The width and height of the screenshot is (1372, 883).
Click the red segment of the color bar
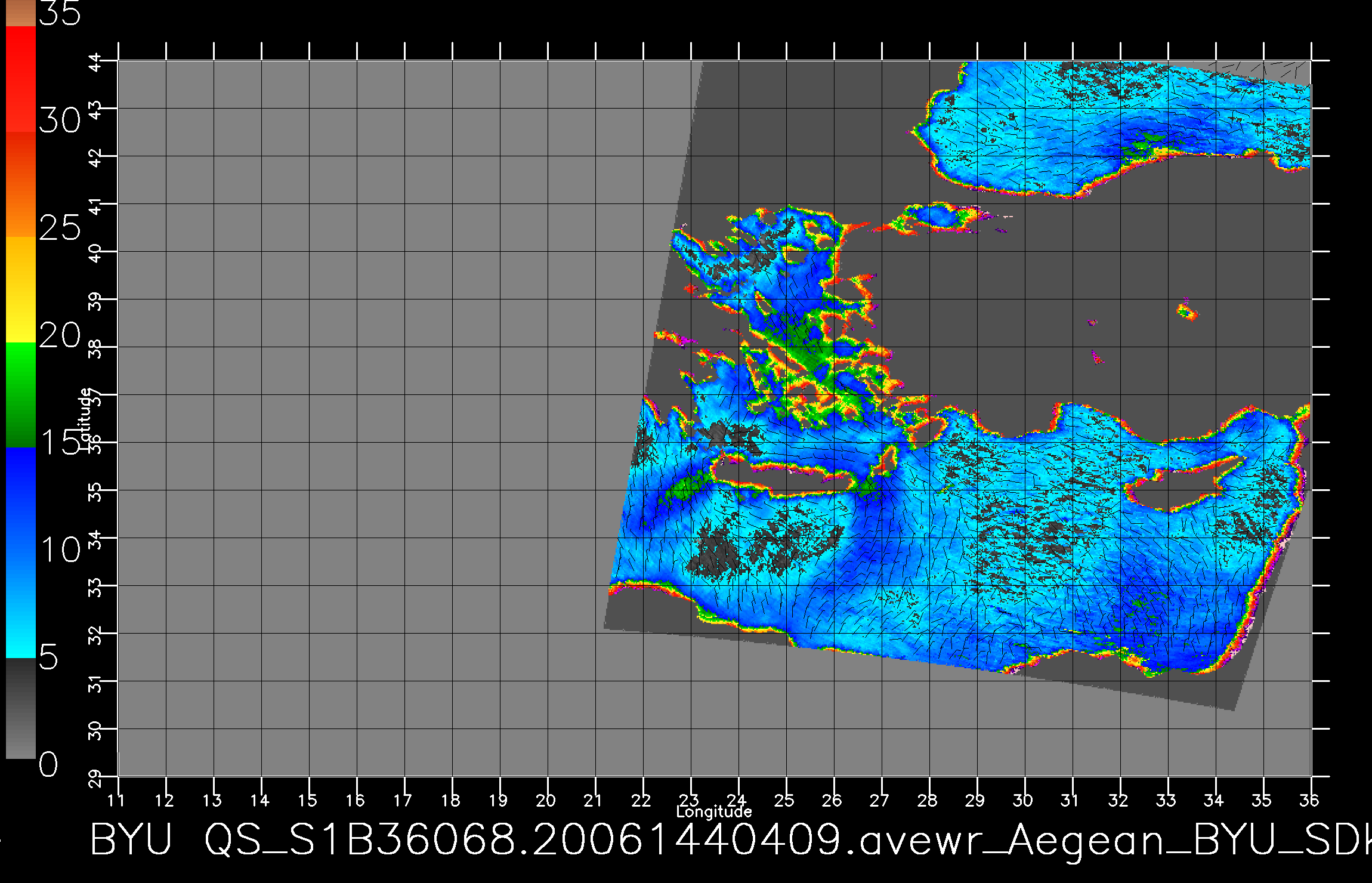click(x=20, y=79)
